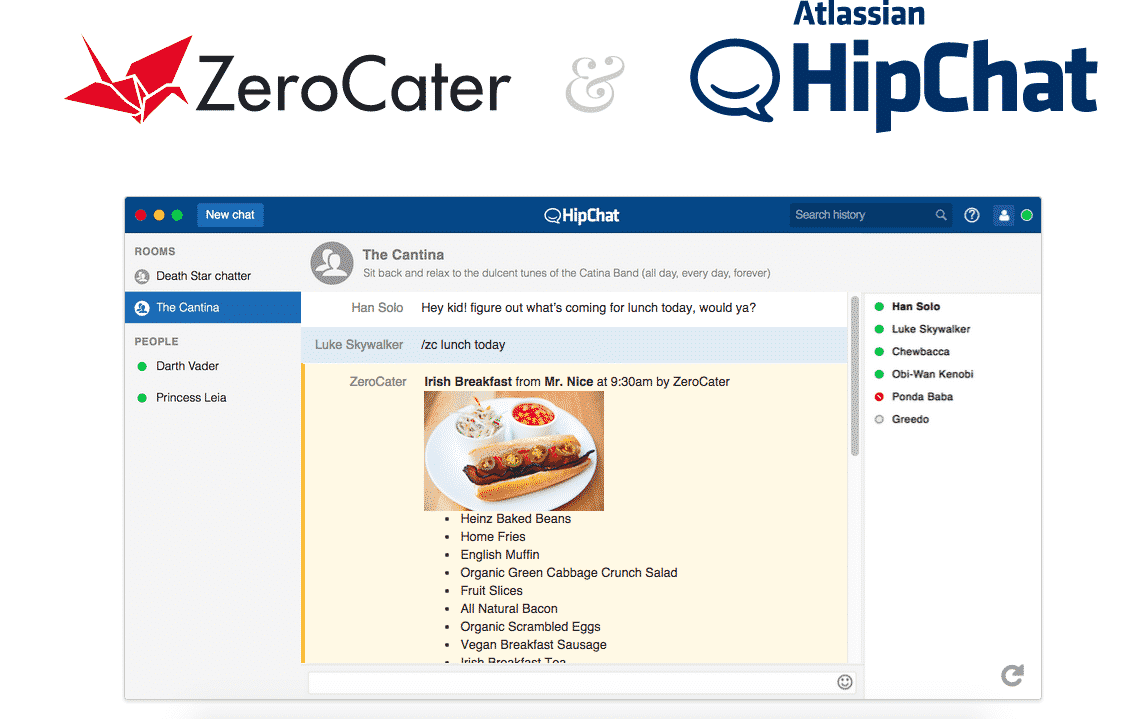Click the New chat button
The height and width of the screenshot is (719, 1126).
(x=230, y=214)
